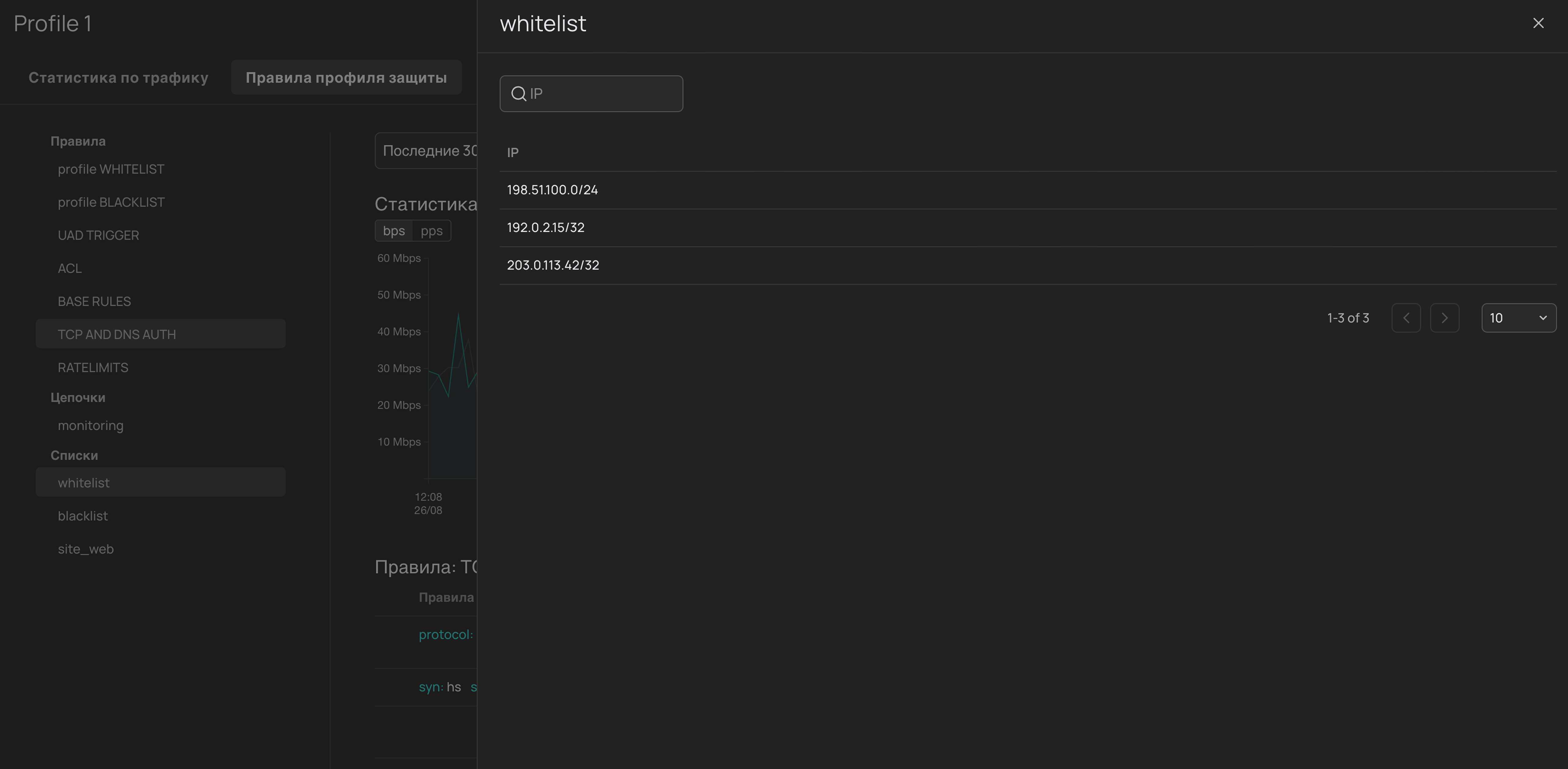1568x769 pixels.
Task: Go to next page of whitelist entries
Action: pos(1444,318)
